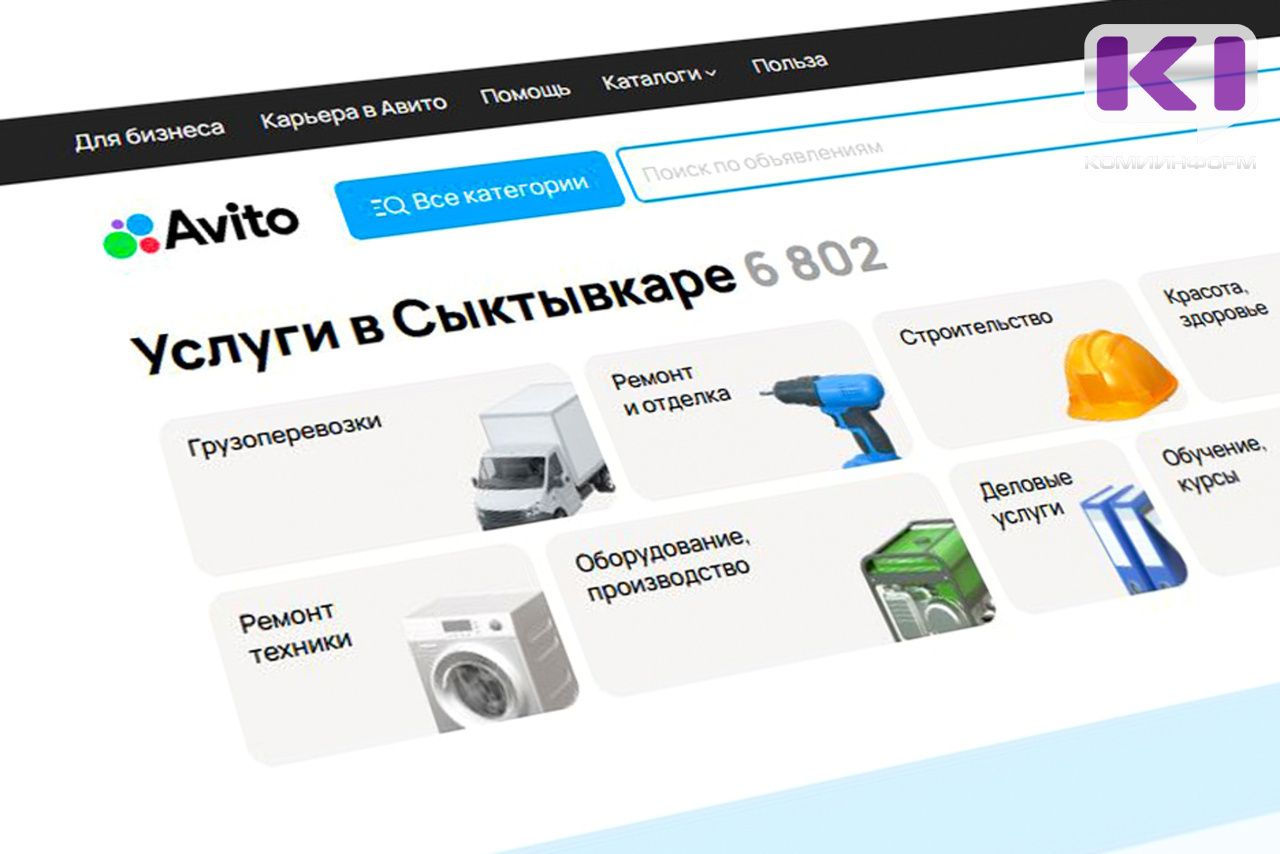Click the purple Komiinform logo
This screenshot has height=854, width=1280.
coord(1169,75)
